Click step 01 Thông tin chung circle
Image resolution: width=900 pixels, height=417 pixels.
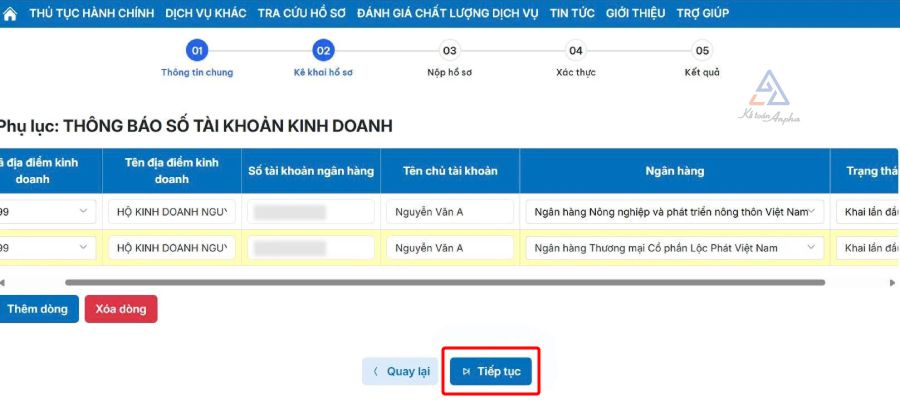tap(197, 50)
